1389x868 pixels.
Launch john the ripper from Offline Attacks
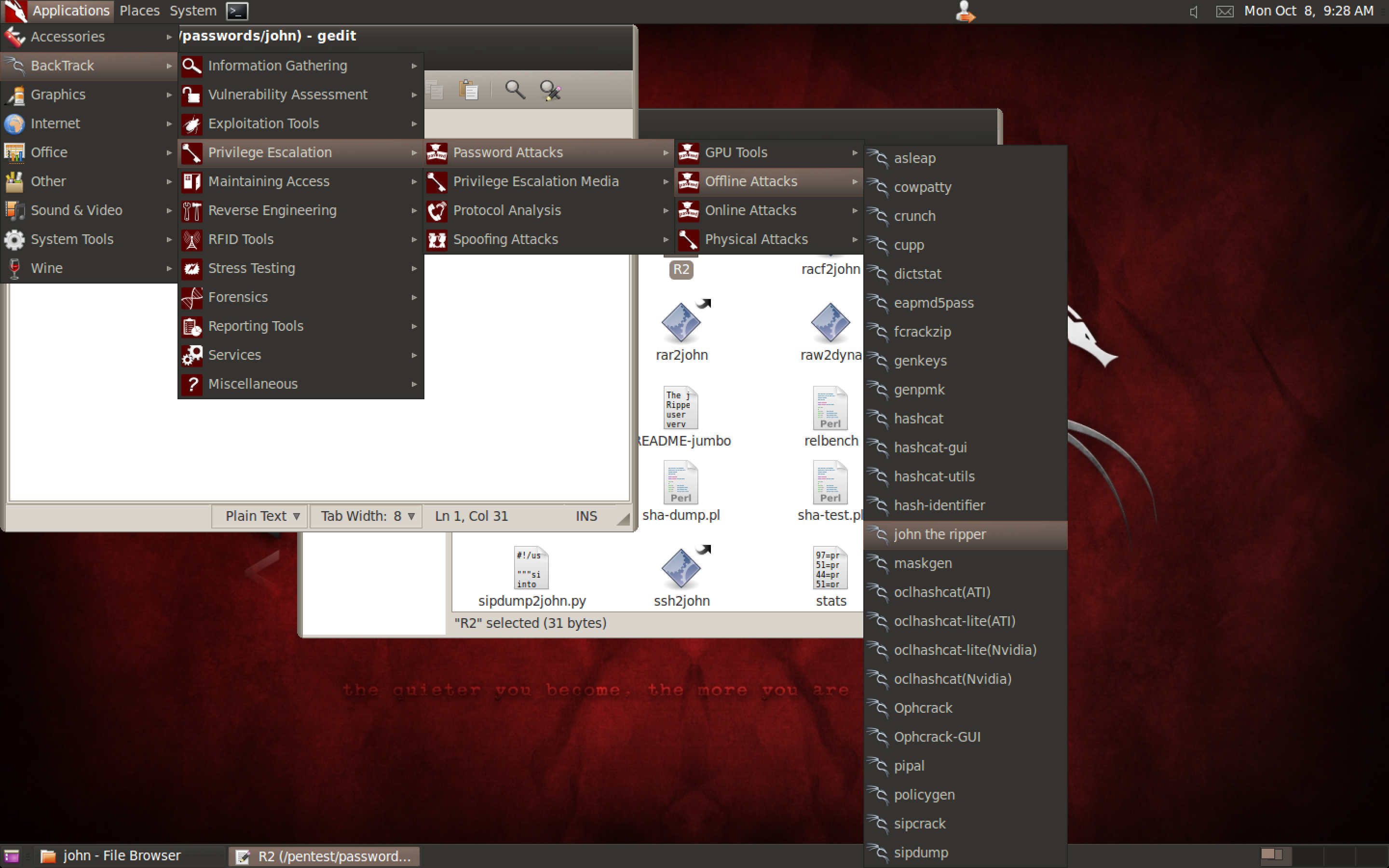tap(966, 534)
